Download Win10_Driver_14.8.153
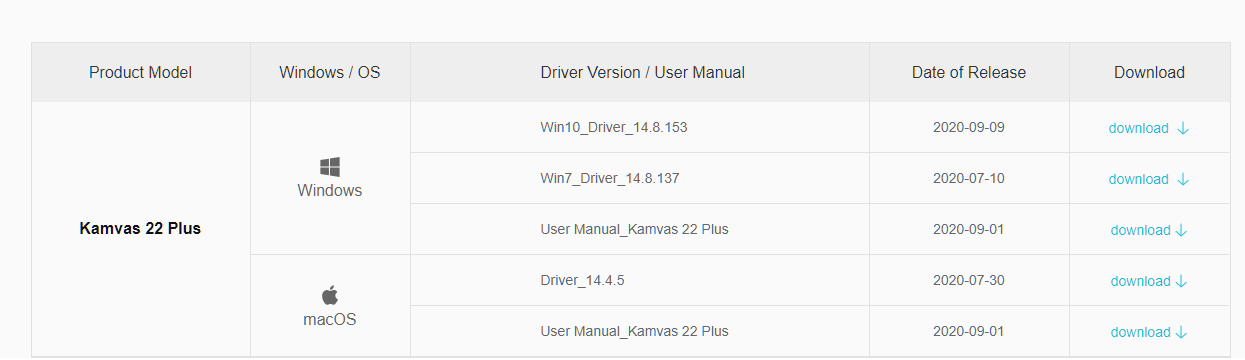Screen dimensions: 1245x360 (1149, 128)
